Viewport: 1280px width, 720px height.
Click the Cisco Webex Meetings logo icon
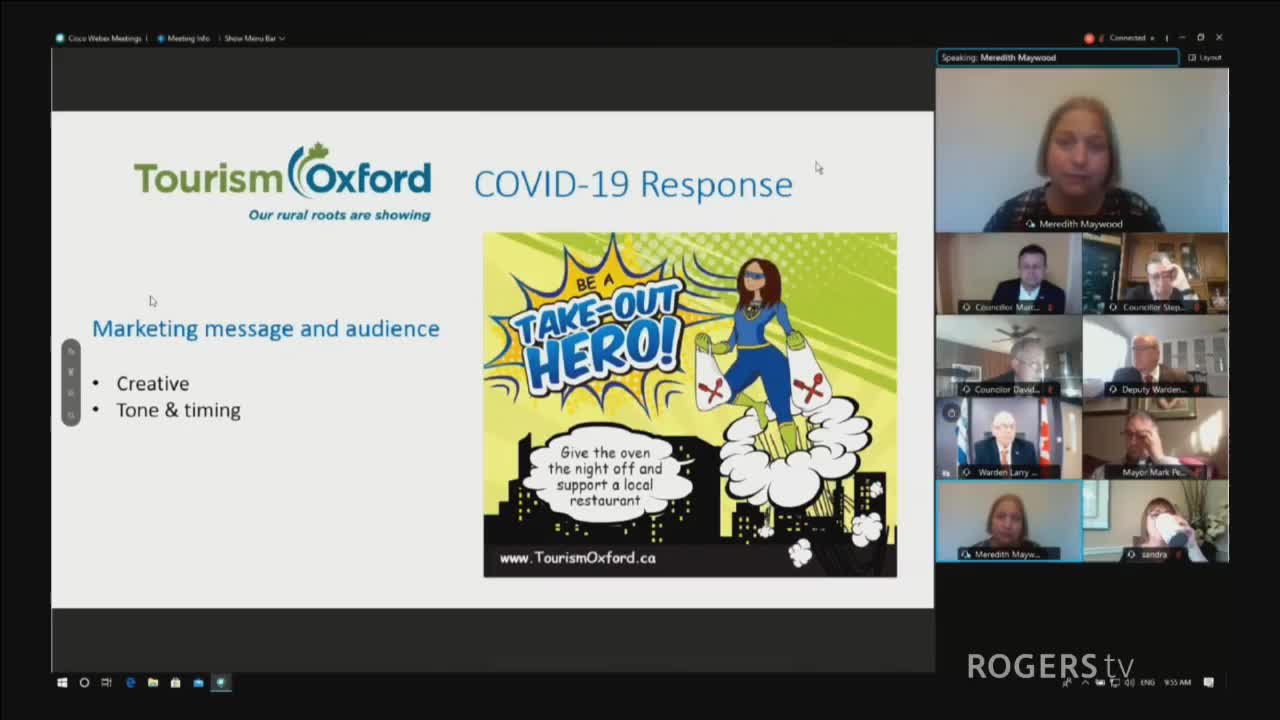tap(60, 38)
